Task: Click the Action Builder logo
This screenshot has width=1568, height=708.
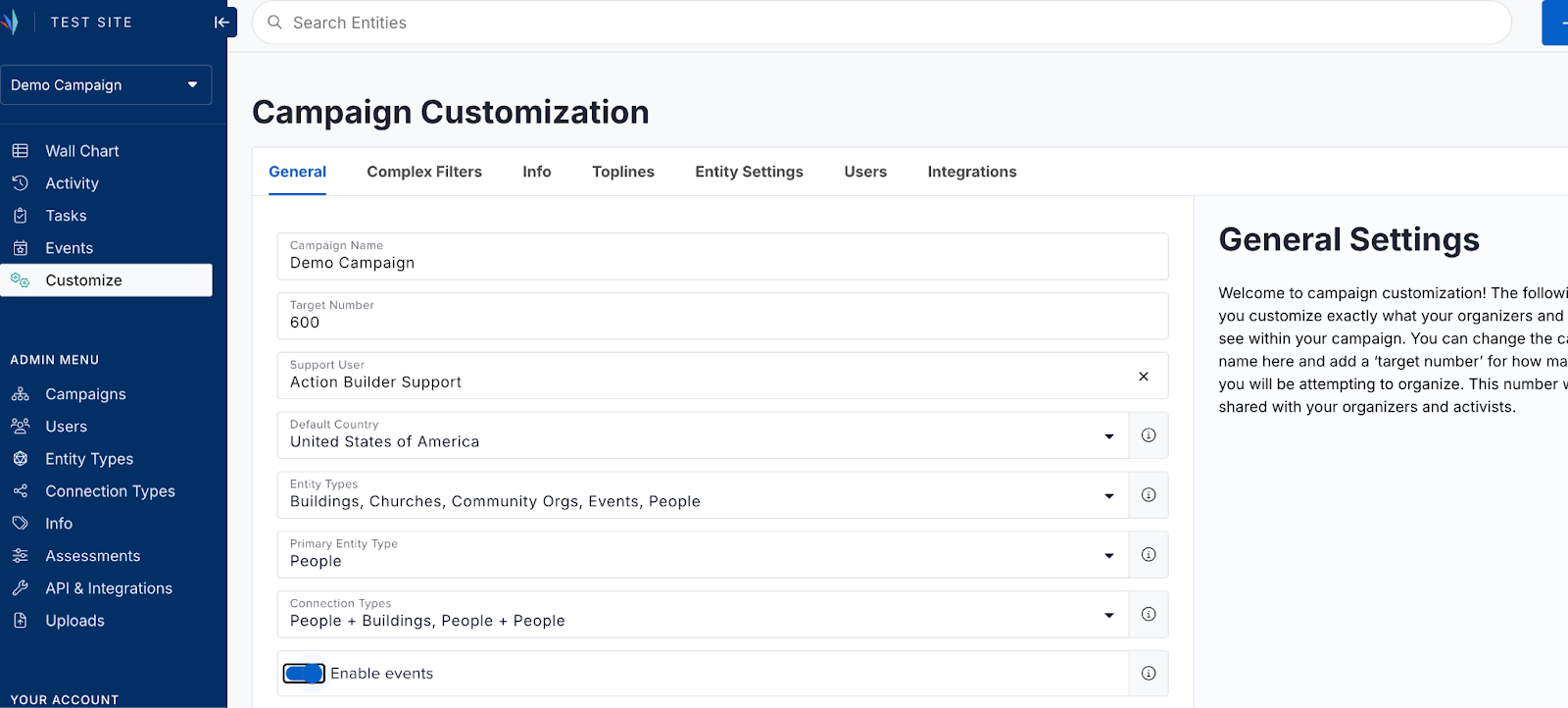Action: (10, 22)
